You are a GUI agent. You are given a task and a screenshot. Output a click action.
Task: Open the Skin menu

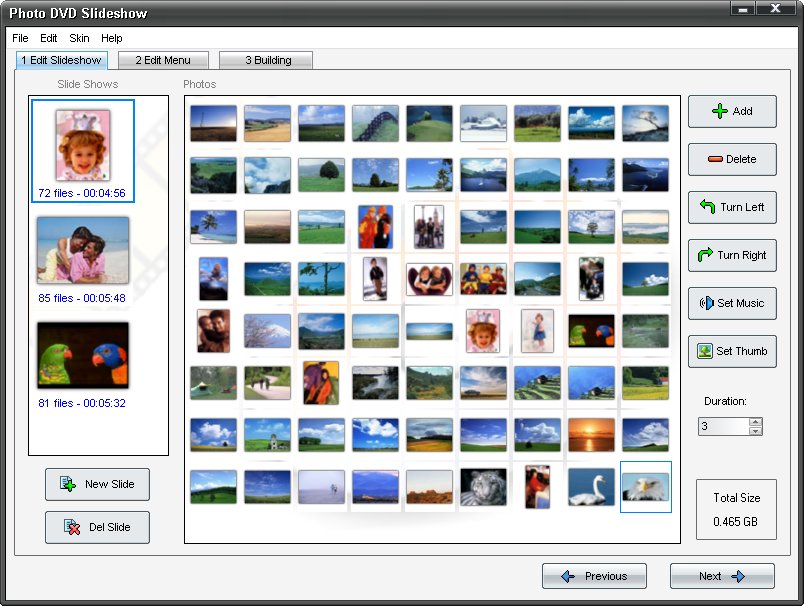[x=79, y=38]
